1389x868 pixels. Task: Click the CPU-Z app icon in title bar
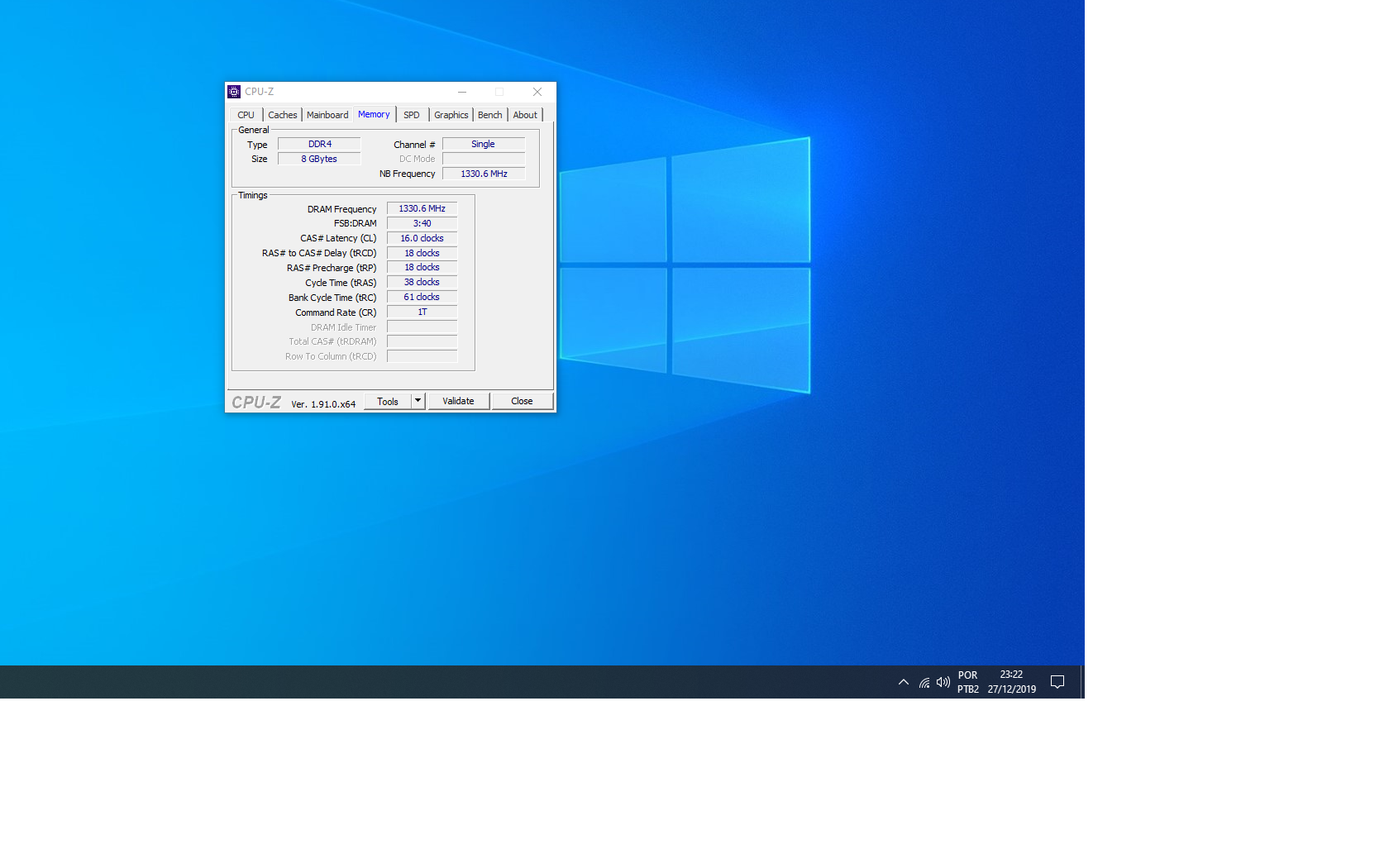234,92
